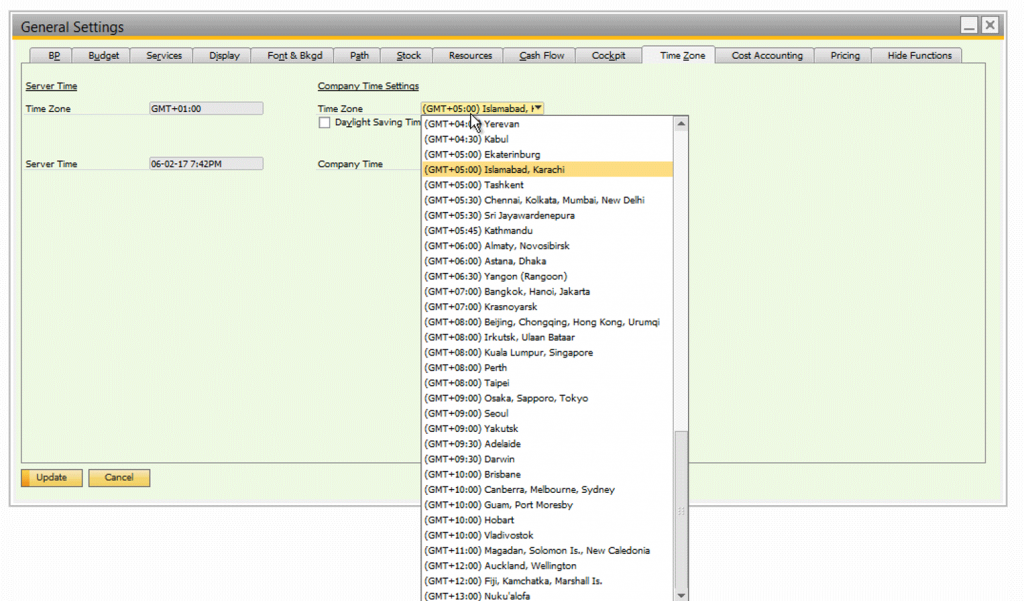Screen dimensions: 1024x601
Task: Switch to the Cash Flow tab
Action: pyautogui.click(x=539, y=55)
